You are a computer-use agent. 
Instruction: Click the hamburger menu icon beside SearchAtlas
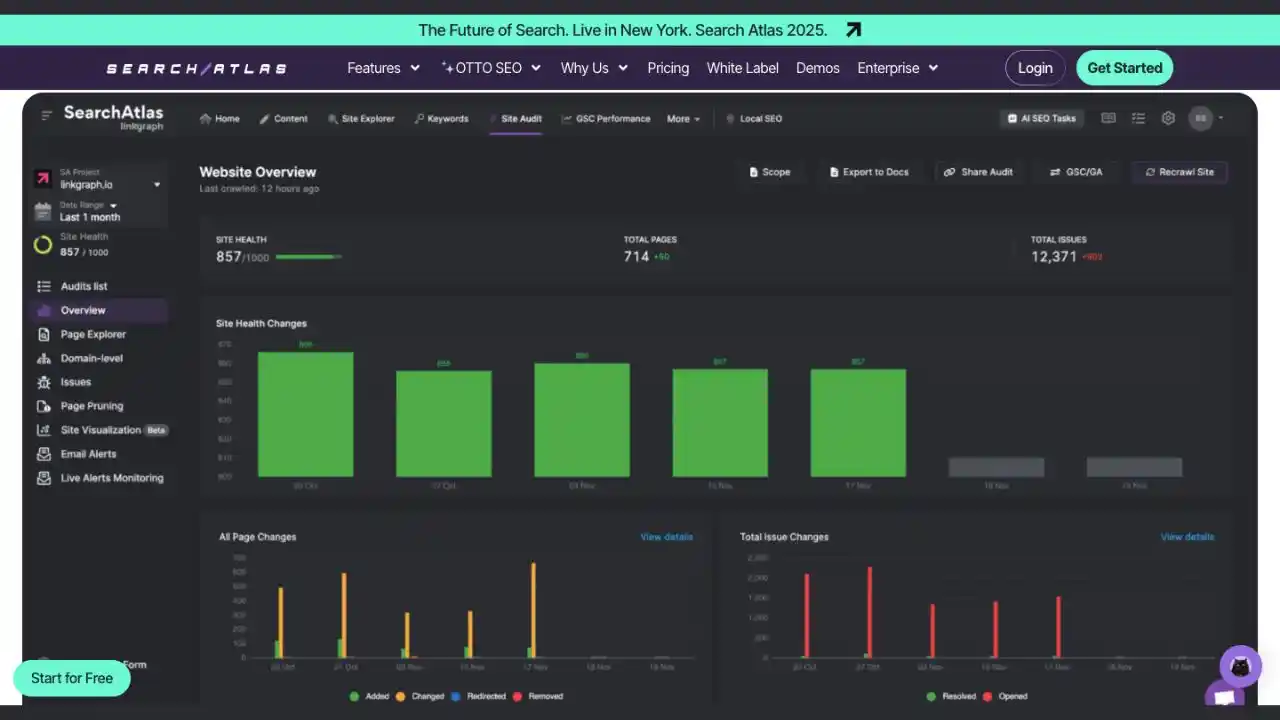coord(46,116)
